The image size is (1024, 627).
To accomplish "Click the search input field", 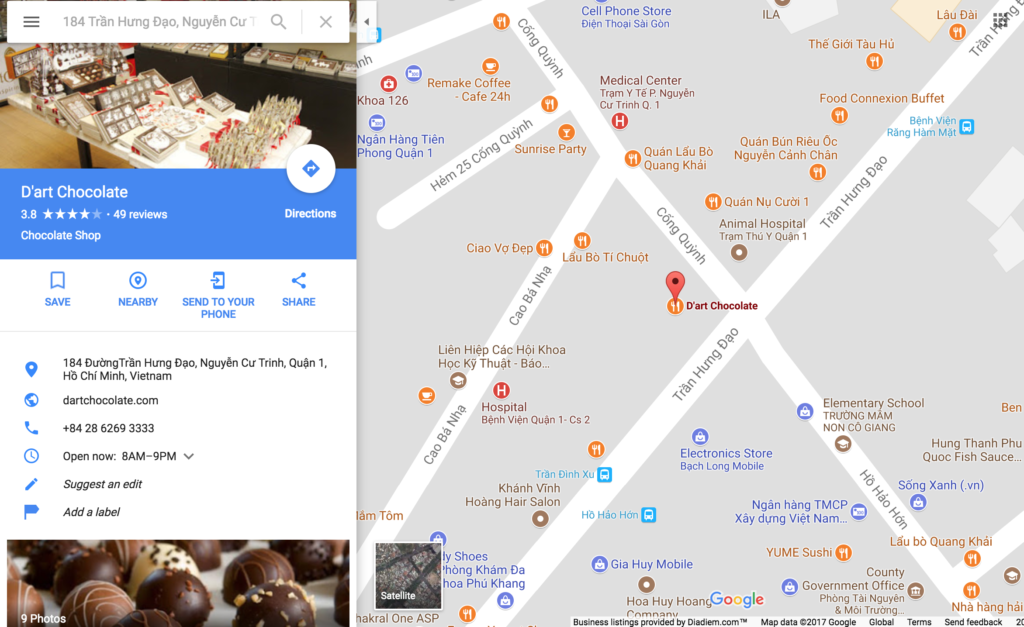I will [x=159, y=22].
